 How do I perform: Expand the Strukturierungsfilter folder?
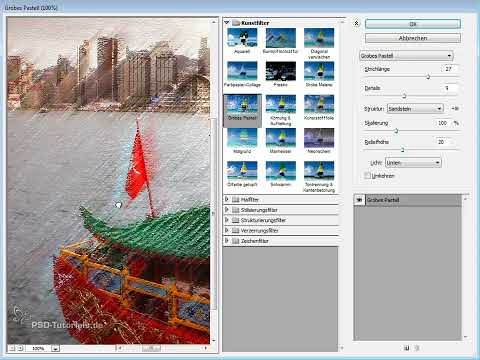(x=227, y=220)
